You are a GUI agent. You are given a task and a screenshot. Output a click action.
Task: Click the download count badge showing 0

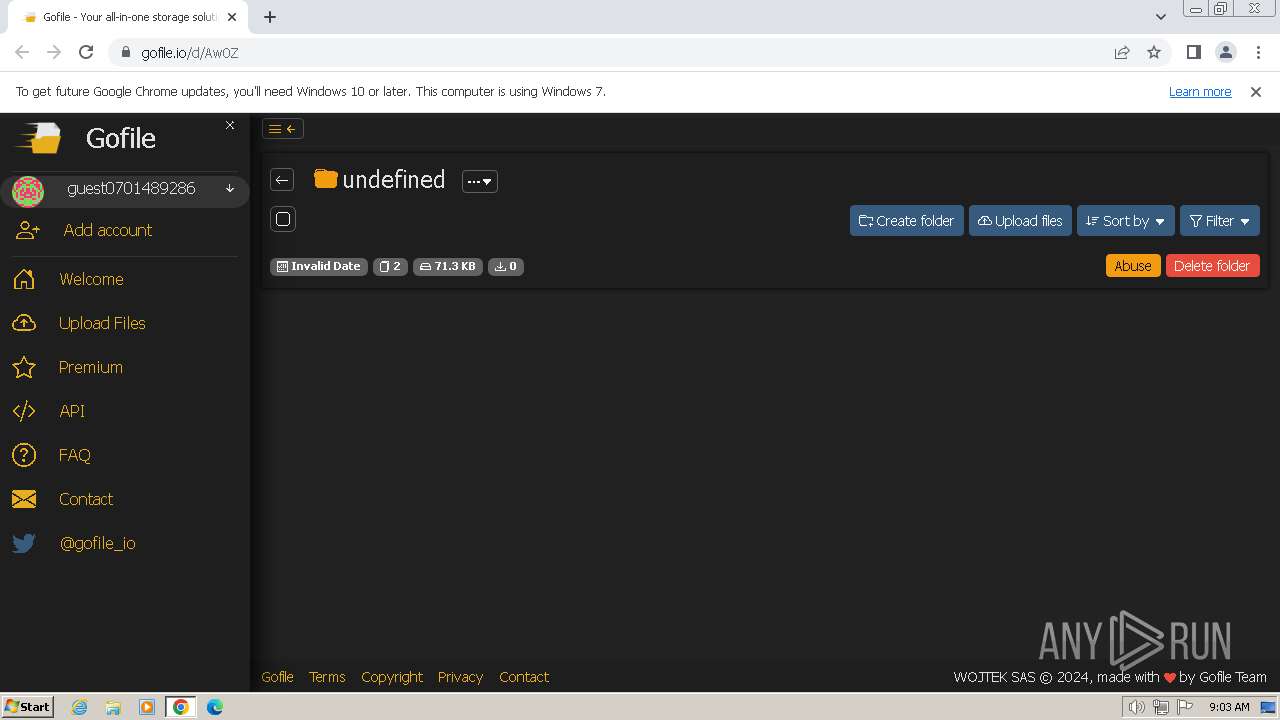[x=506, y=266]
